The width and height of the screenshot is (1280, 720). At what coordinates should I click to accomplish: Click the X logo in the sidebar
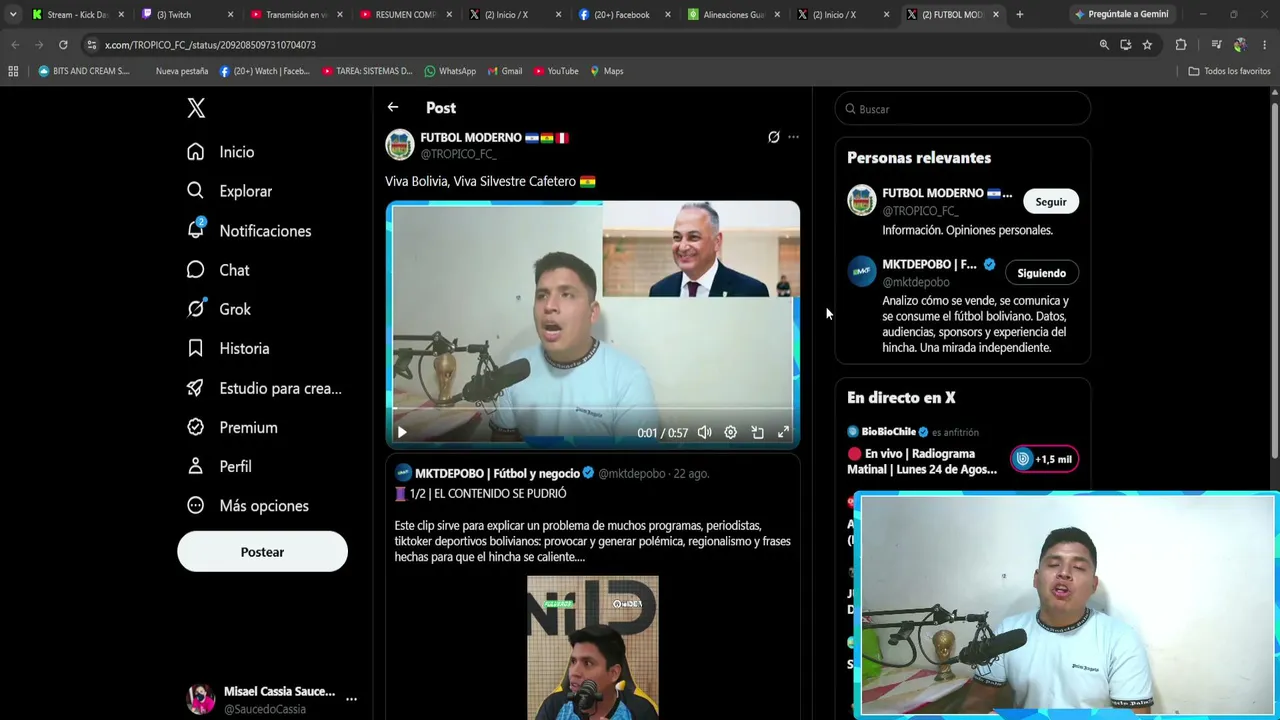196,108
